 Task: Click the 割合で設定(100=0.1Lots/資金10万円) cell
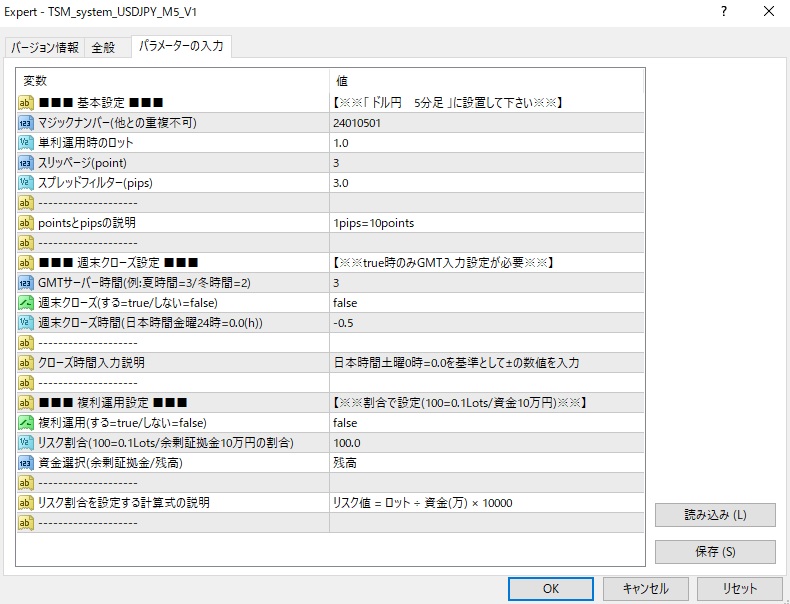[x=487, y=403]
